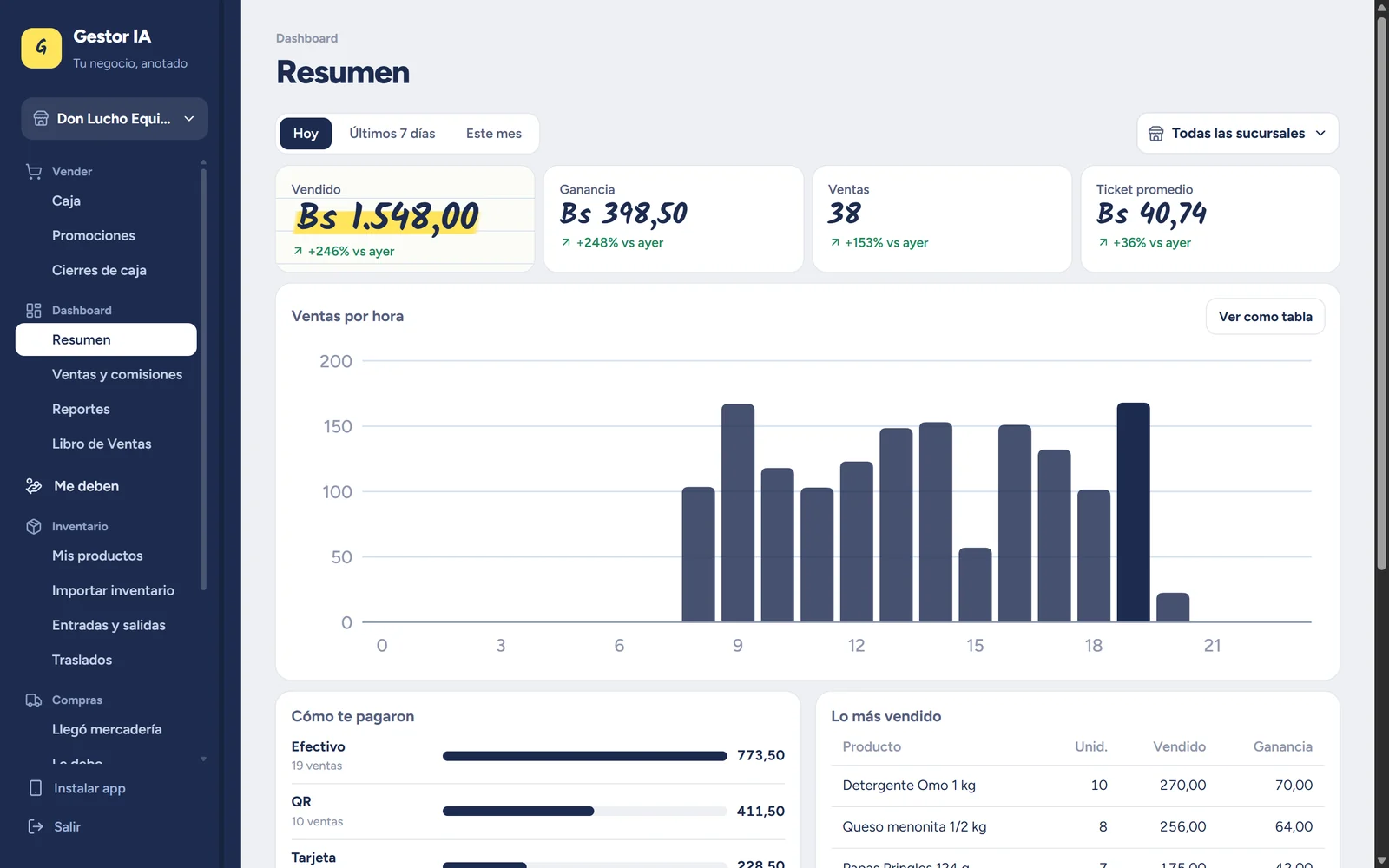The width and height of the screenshot is (1389, 868).
Task: Click the Ticket promedio Bs 40,74 card
Action: [1210, 219]
